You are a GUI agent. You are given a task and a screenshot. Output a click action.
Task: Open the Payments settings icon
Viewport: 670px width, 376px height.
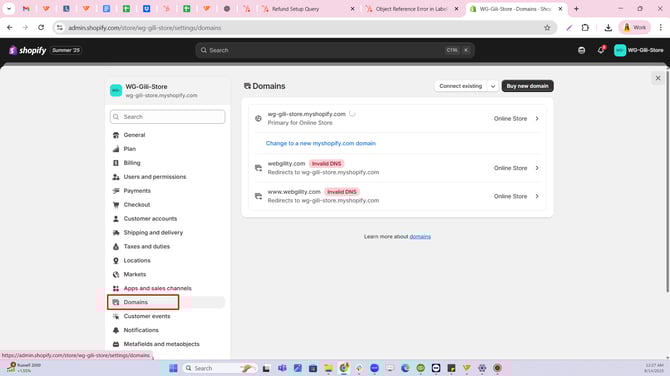pyautogui.click(x=116, y=191)
